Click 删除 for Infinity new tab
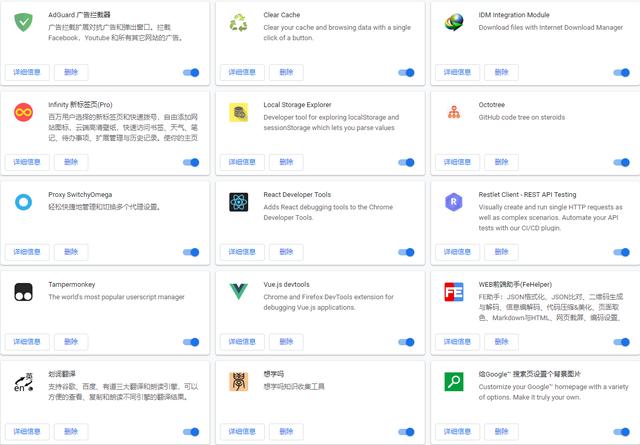This screenshot has width=640, height=445. pyautogui.click(x=71, y=162)
